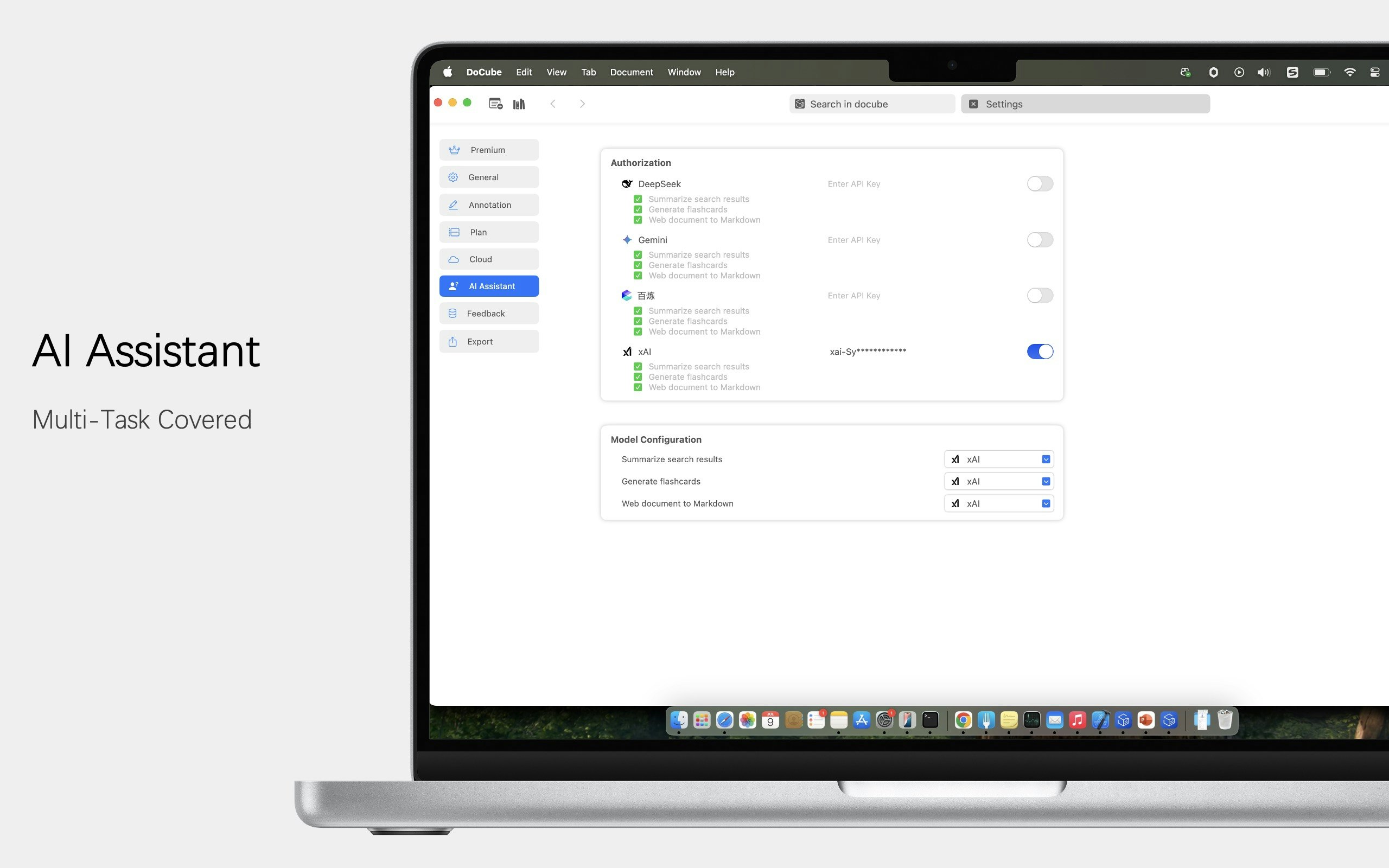This screenshot has width=1389, height=868.
Task: Uncheck DeepSeek Summarize search results
Action: [637, 199]
